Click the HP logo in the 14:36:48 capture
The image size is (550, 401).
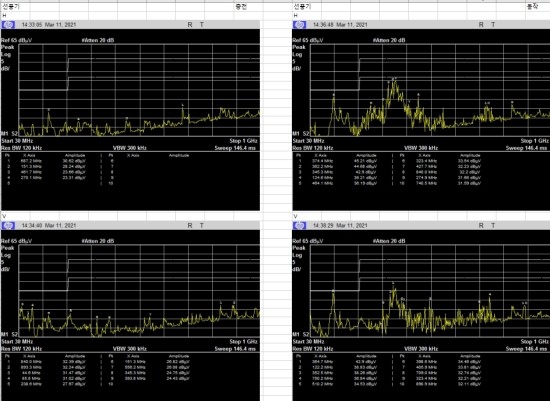click(300, 25)
